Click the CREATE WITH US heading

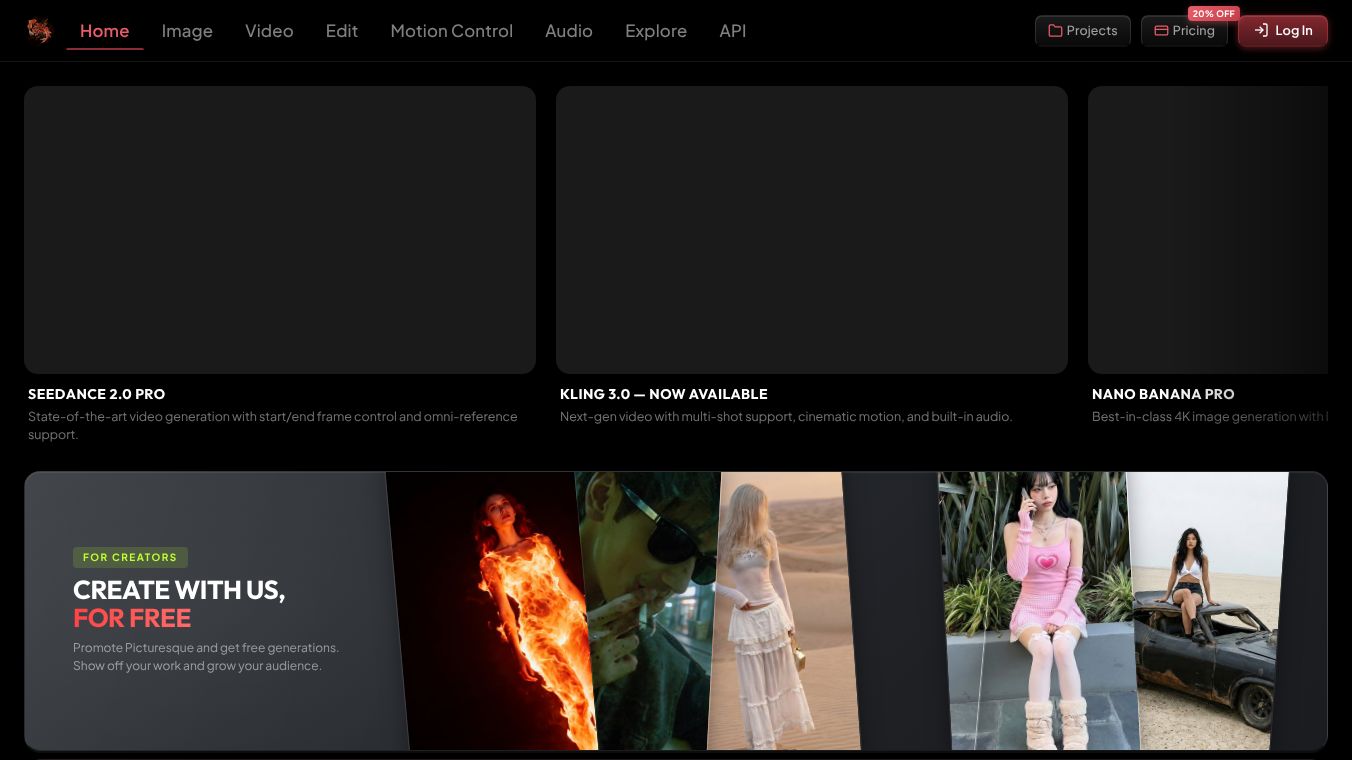tap(179, 590)
